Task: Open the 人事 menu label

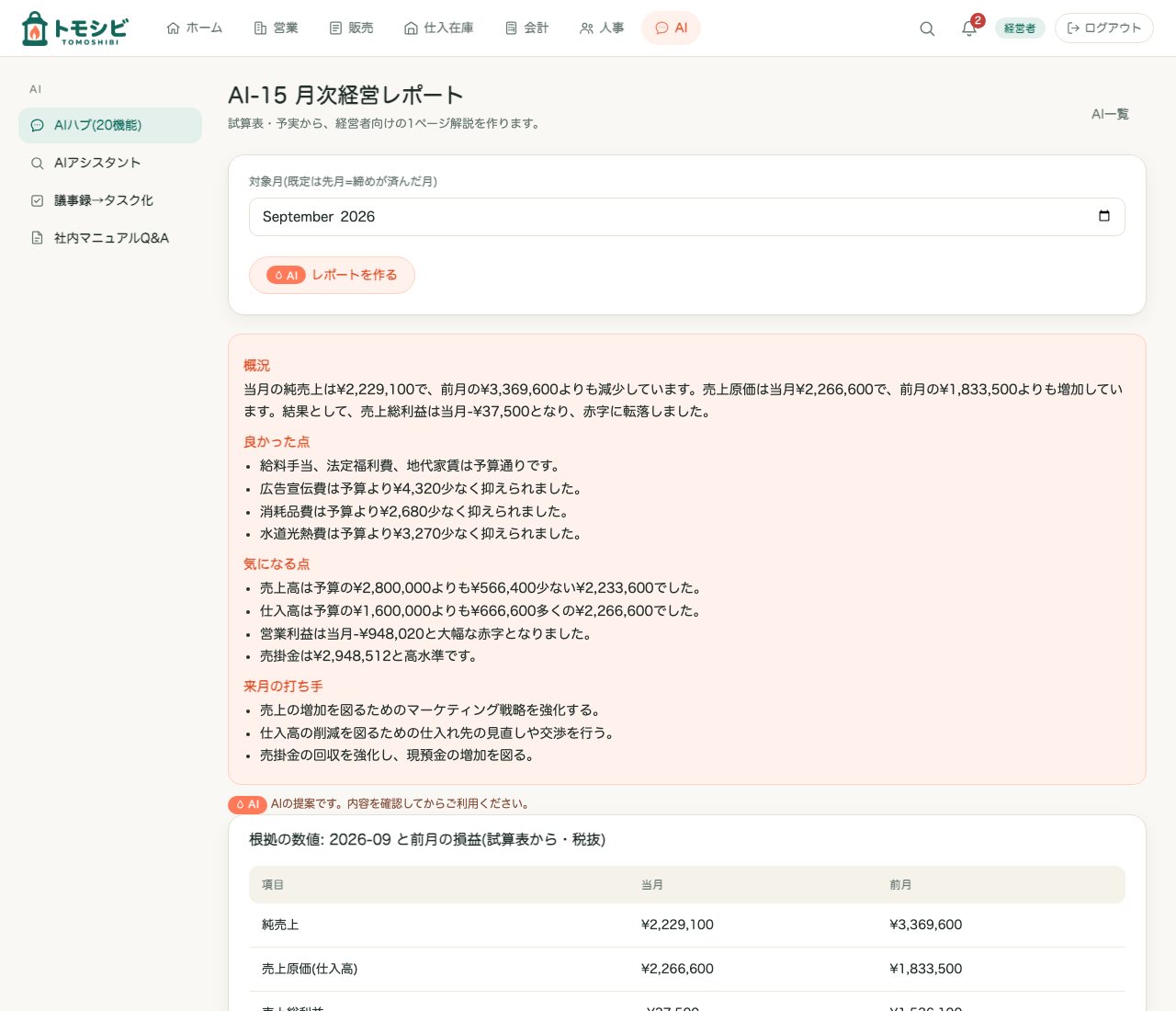Action: click(x=612, y=28)
